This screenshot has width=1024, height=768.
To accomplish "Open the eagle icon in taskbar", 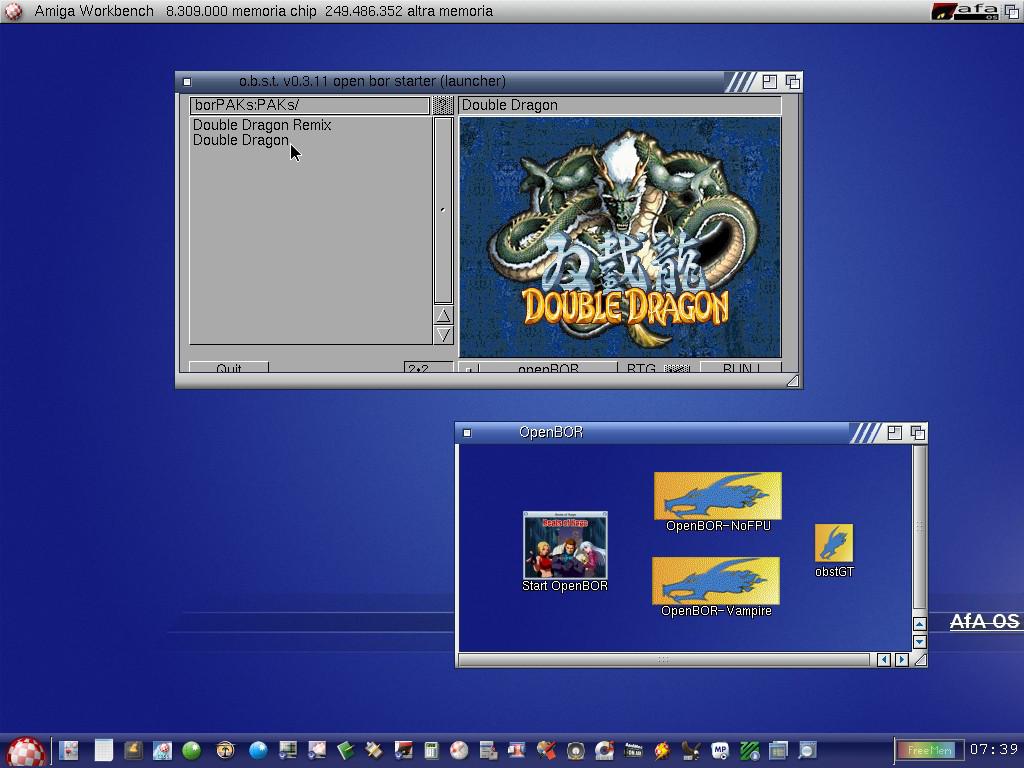I will (x=691, y=750).
